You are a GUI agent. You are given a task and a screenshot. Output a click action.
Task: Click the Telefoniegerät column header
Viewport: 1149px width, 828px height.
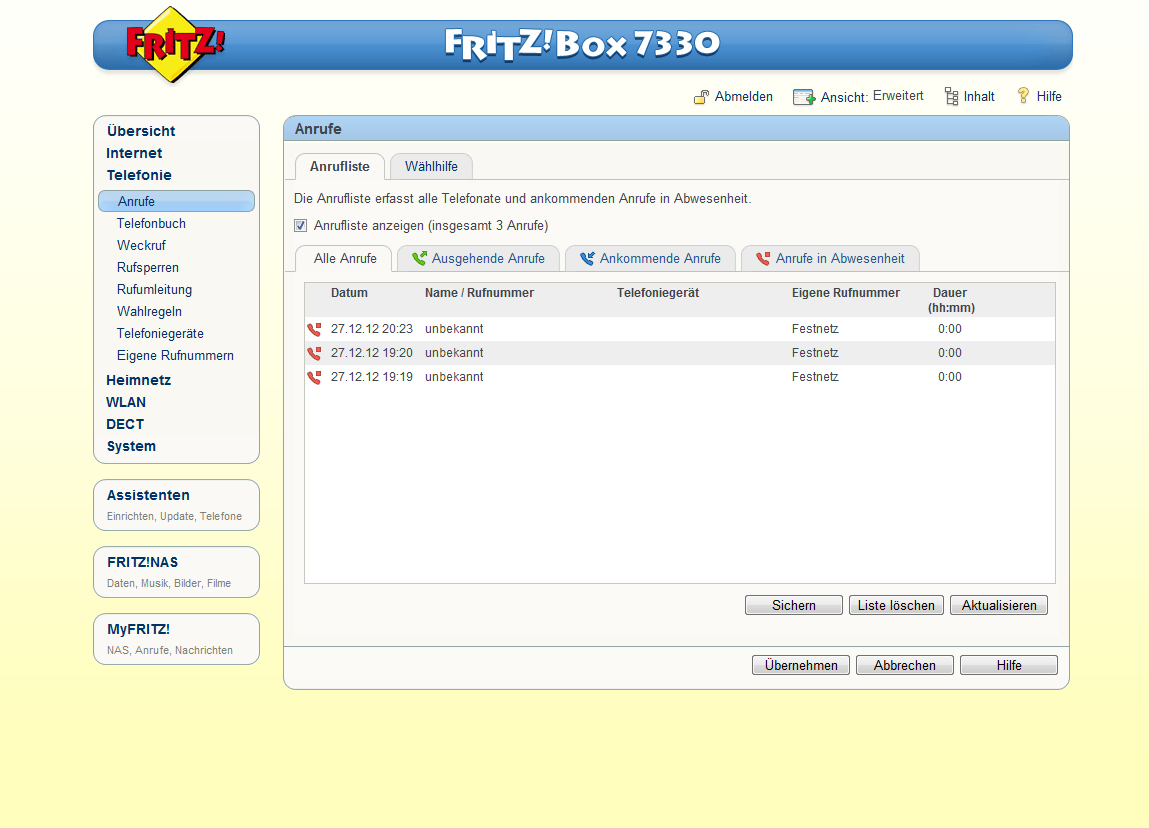(658, 293)
